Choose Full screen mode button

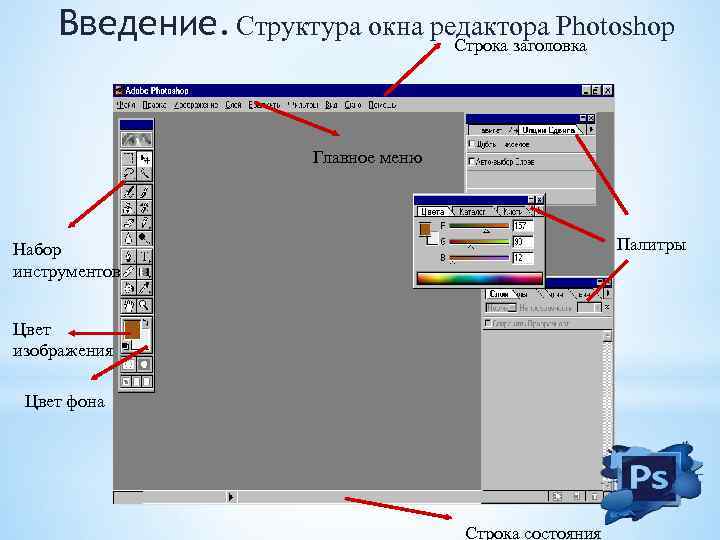pos(147,382)
